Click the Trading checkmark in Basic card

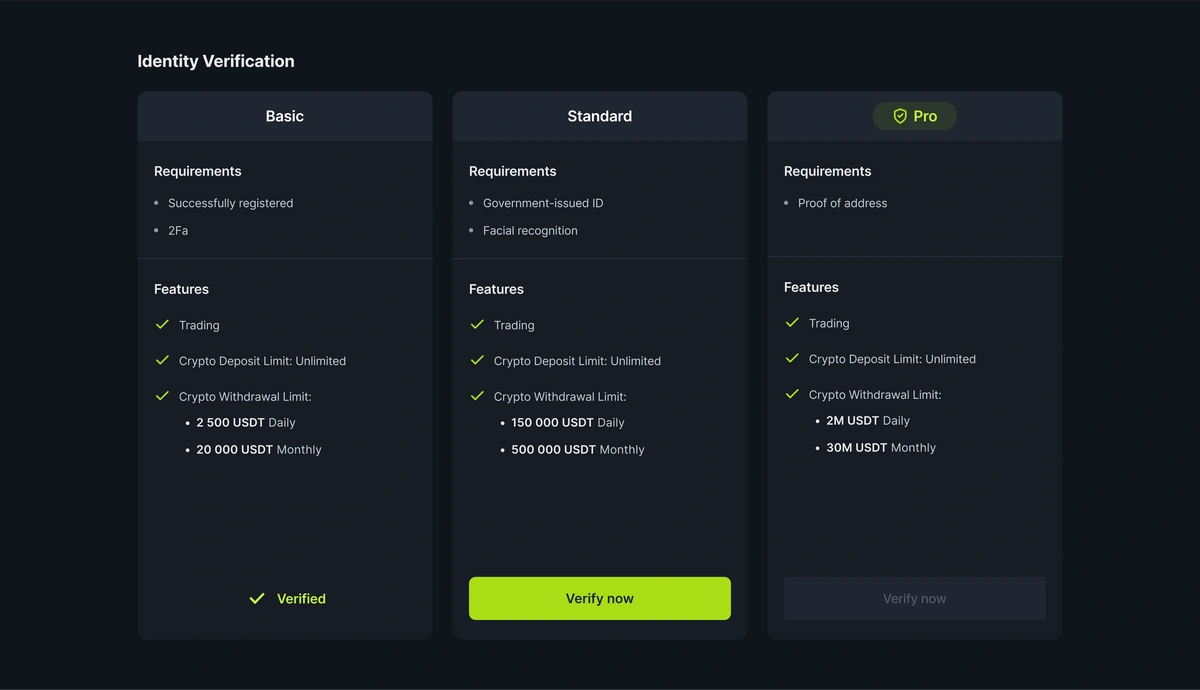[x=162, y=325]
